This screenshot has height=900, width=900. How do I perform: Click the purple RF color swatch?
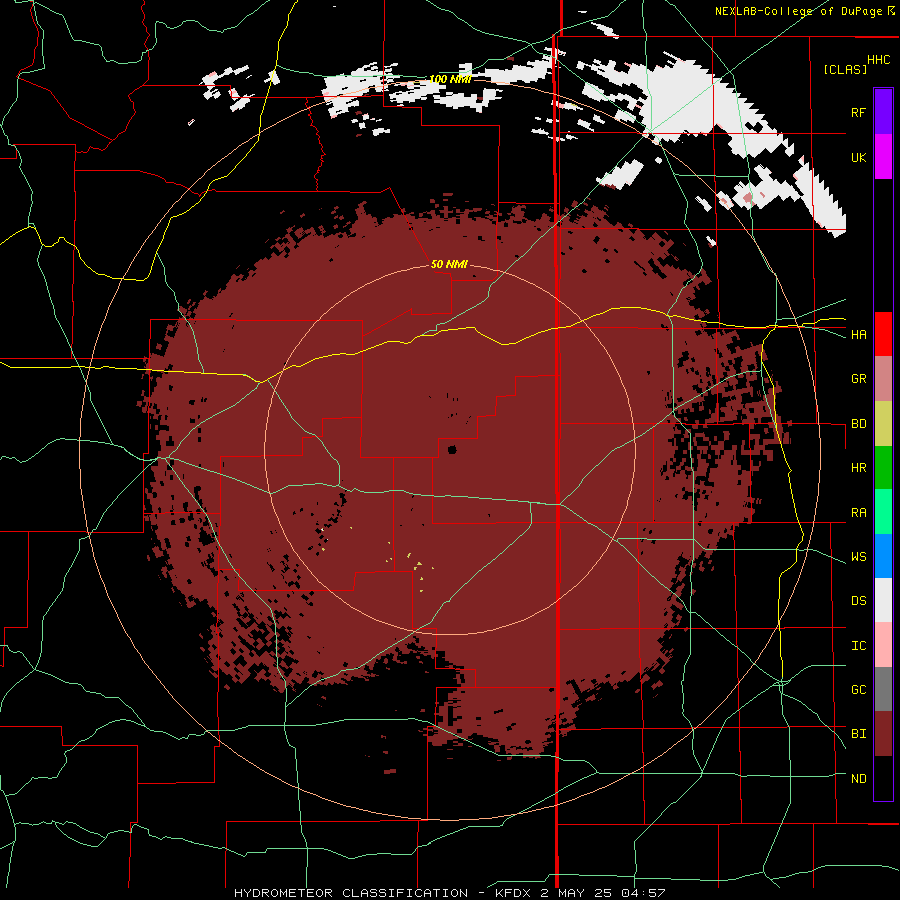point(883,112)
